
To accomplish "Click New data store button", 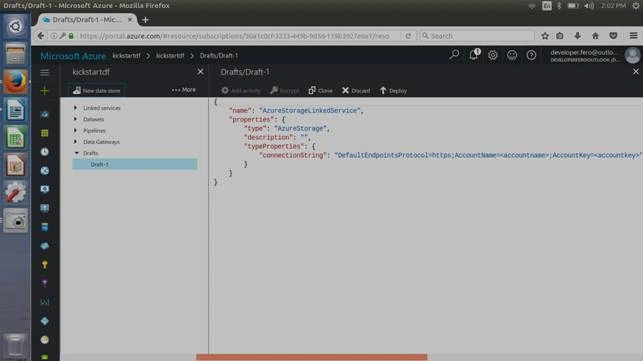I will tap(97, 90).
